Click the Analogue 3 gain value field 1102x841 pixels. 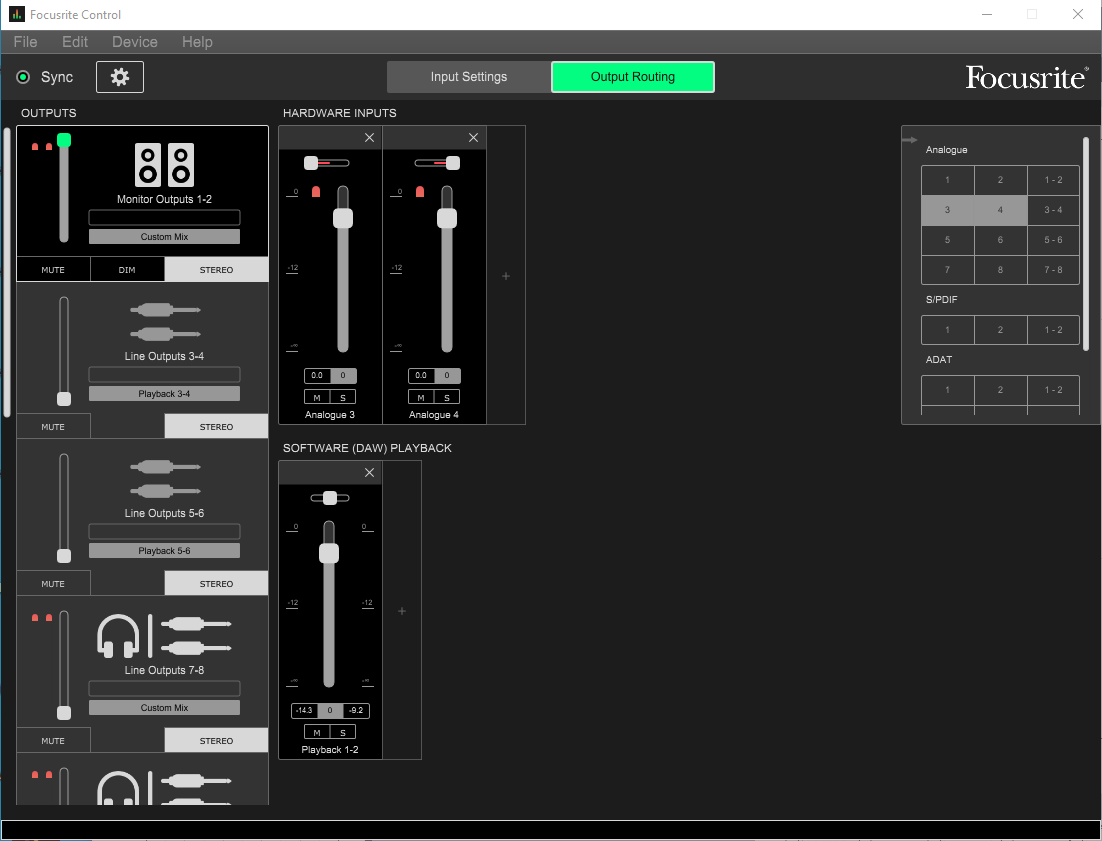(x=319, y=375)
